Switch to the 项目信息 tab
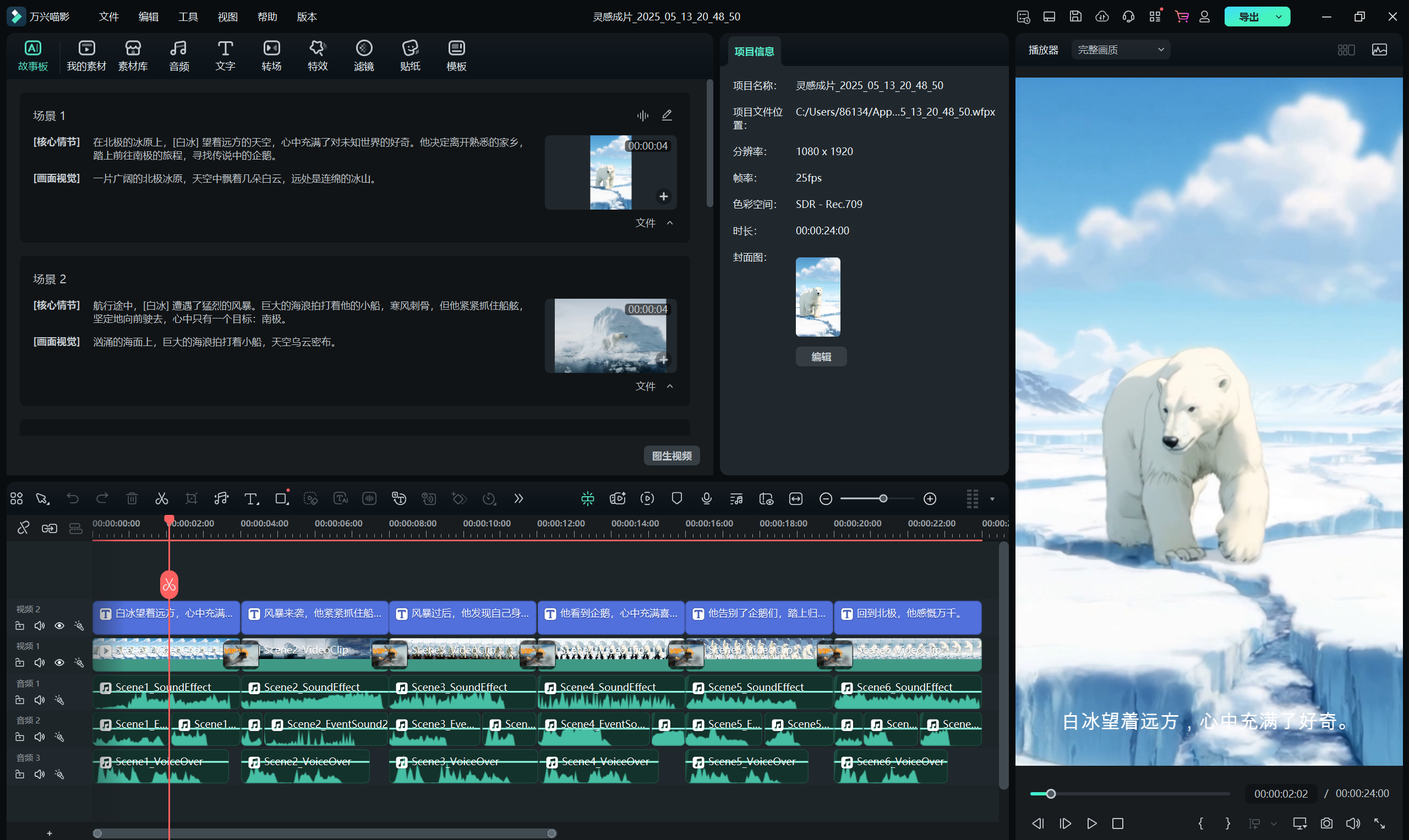The width and height of the screenshot is (1409, 840). pyautogui.click(x=754, y=52)
